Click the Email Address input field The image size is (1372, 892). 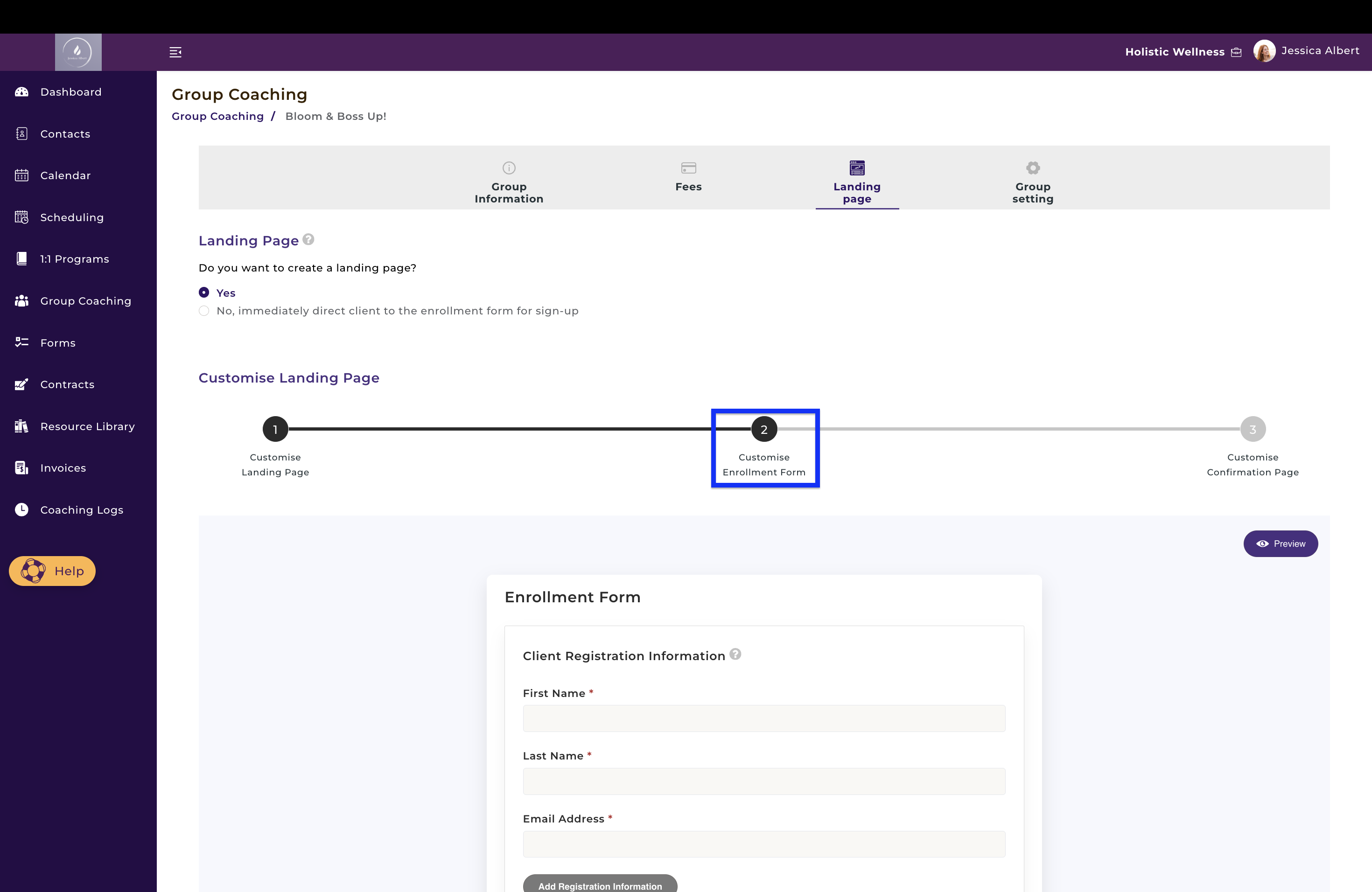click(x=764, y=843)
